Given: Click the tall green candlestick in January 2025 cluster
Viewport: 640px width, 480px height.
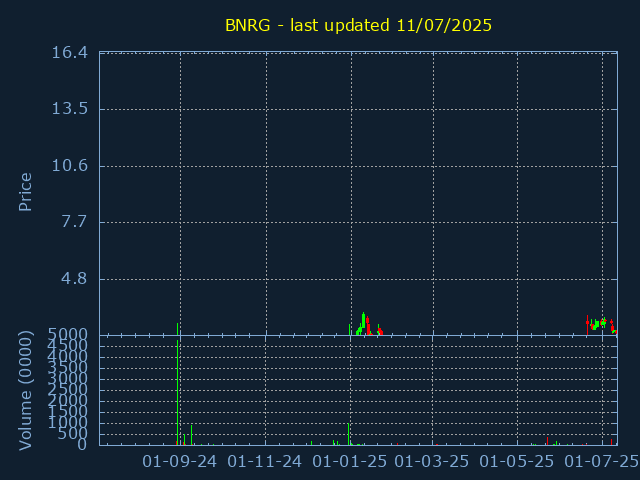Looking at the screenshot, I should [363, 320].
